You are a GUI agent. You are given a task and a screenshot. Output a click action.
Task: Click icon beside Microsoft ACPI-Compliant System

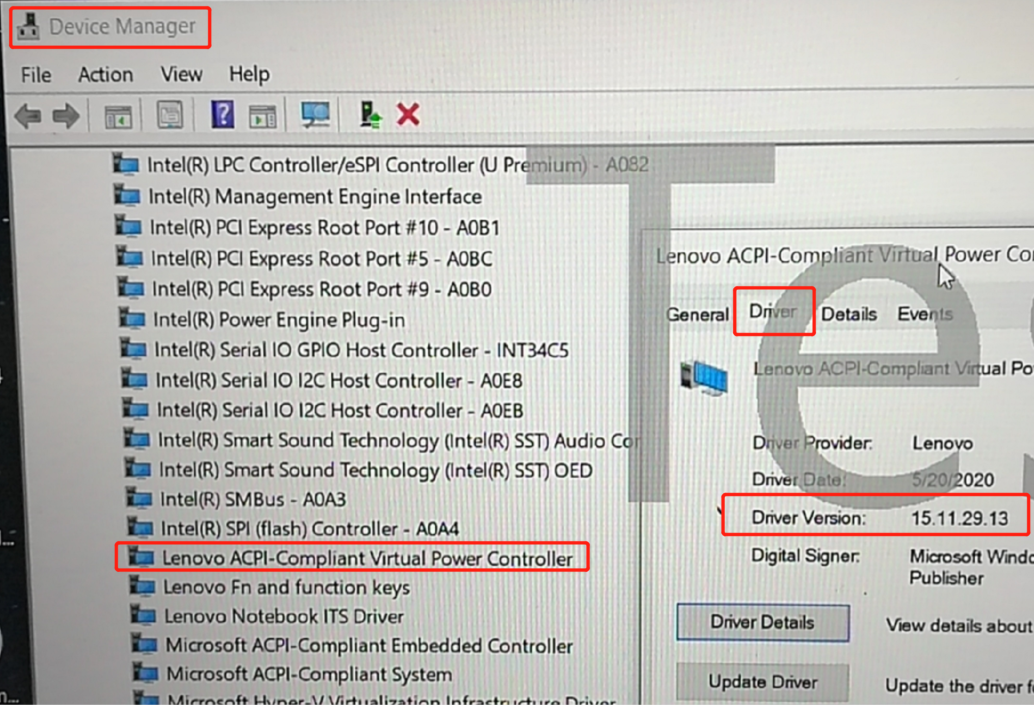[145, 673]
